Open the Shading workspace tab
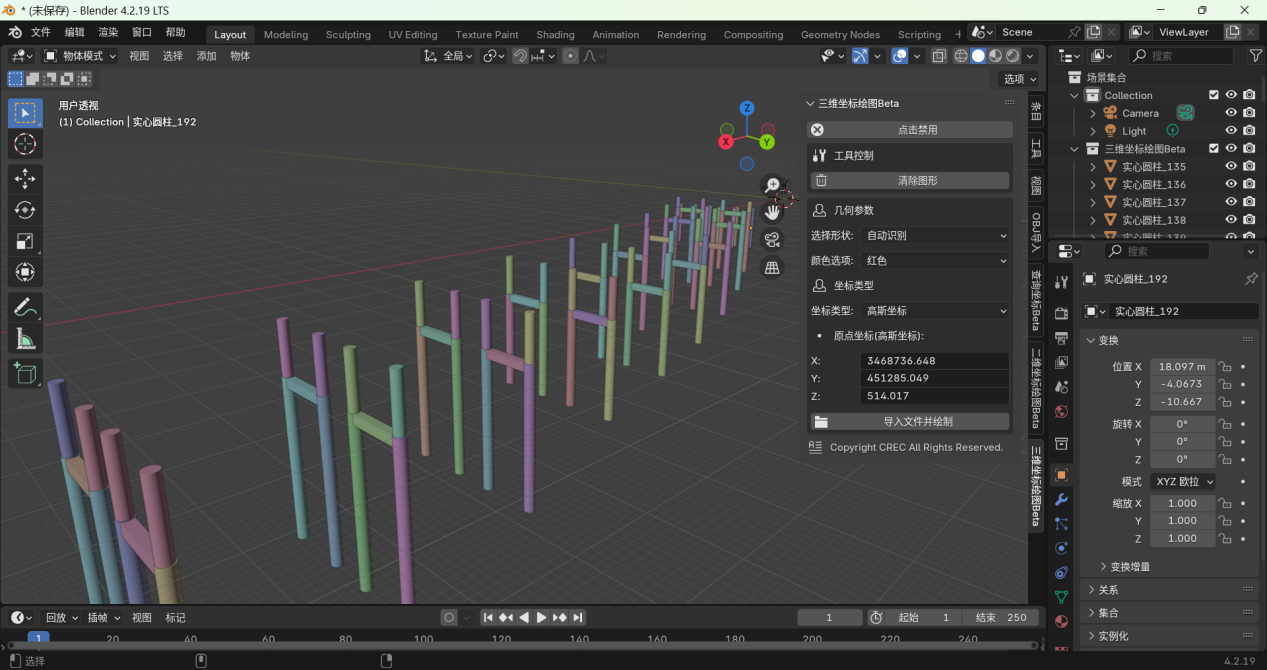Viewport: 1267px width, 670px height. (555, 34)
